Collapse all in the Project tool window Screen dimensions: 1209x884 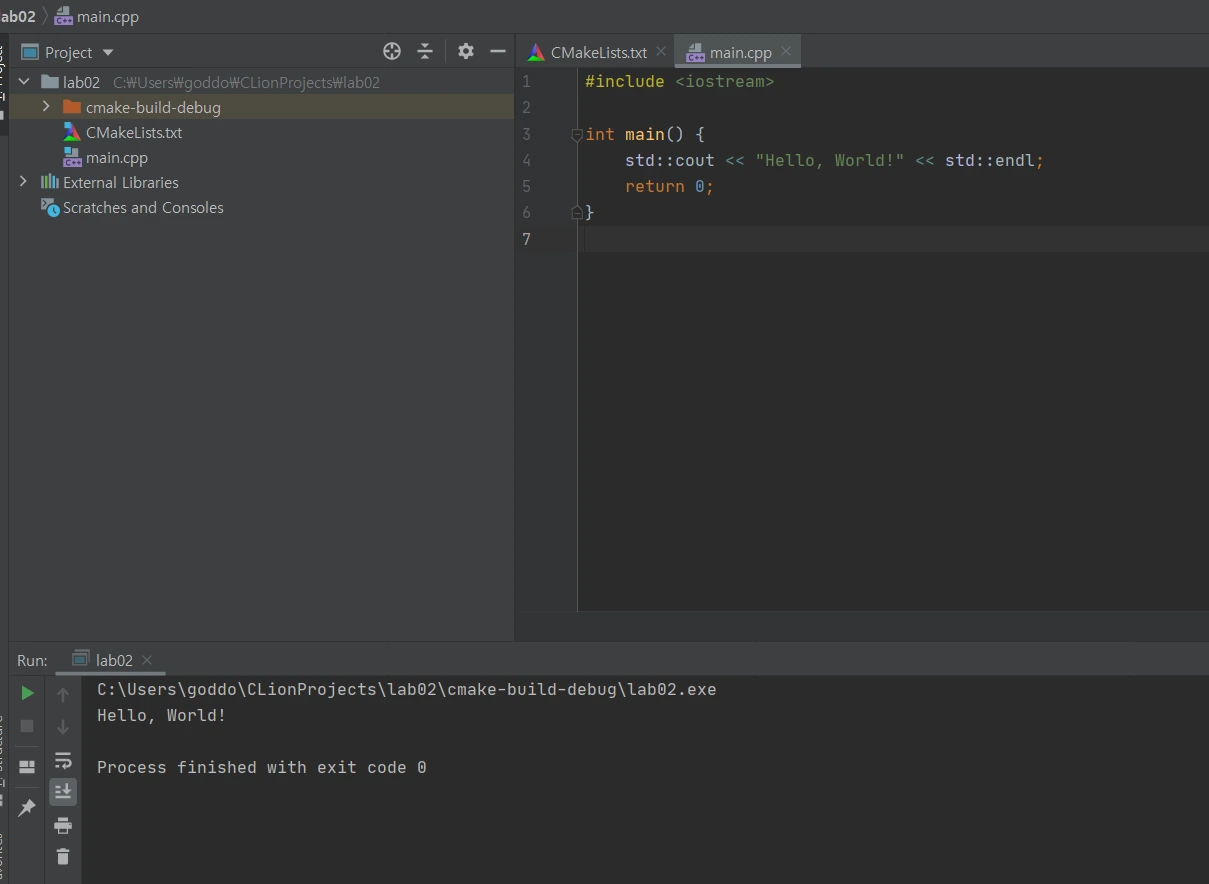(425, 52)
